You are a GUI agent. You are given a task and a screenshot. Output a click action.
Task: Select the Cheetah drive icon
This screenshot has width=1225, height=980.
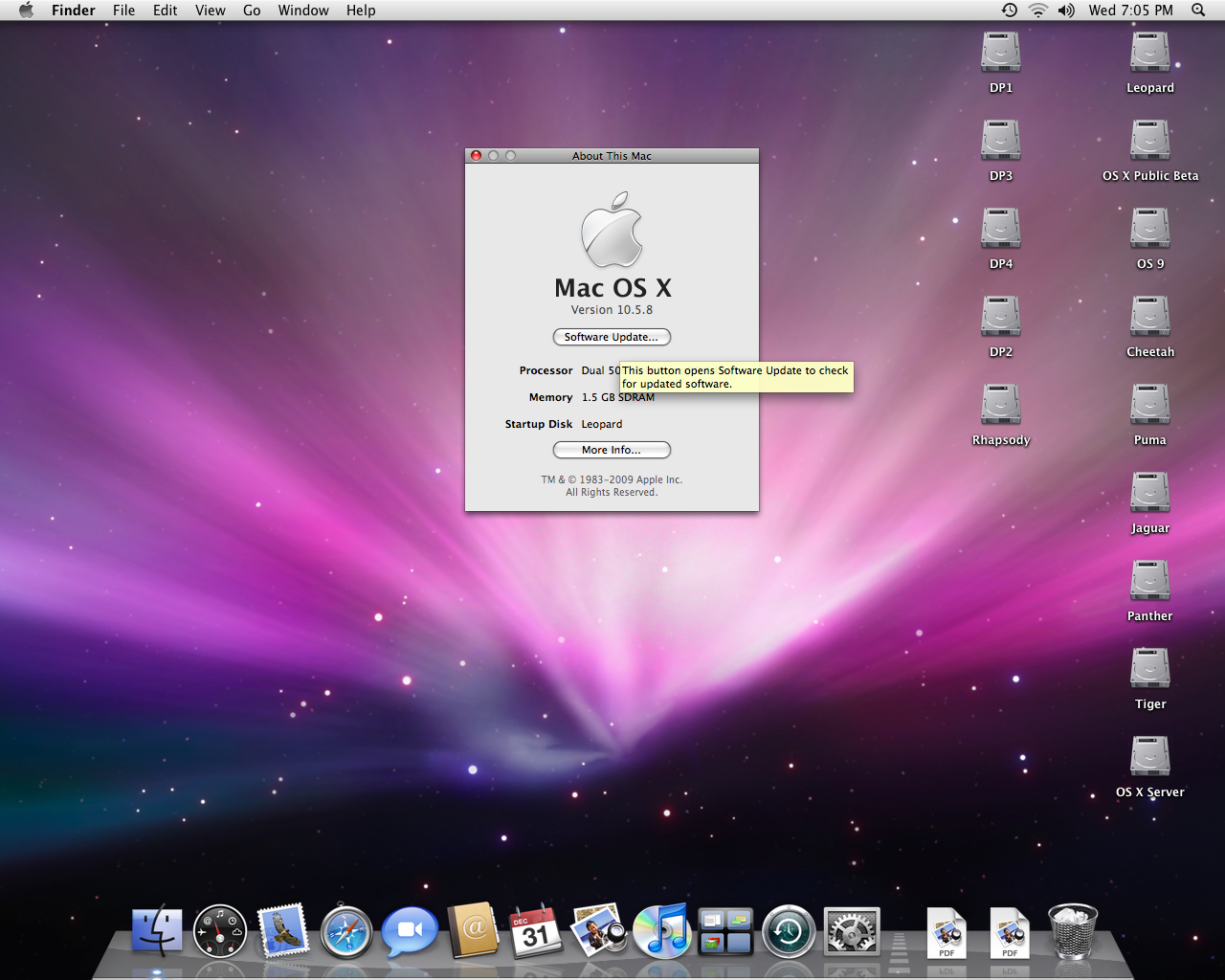(1150, 318)
